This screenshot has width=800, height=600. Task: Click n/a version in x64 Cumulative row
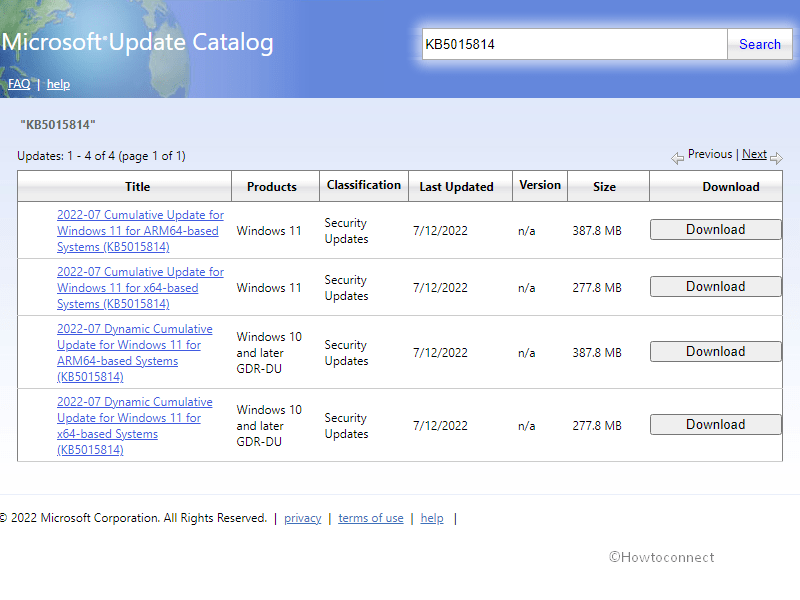(527, 288)
